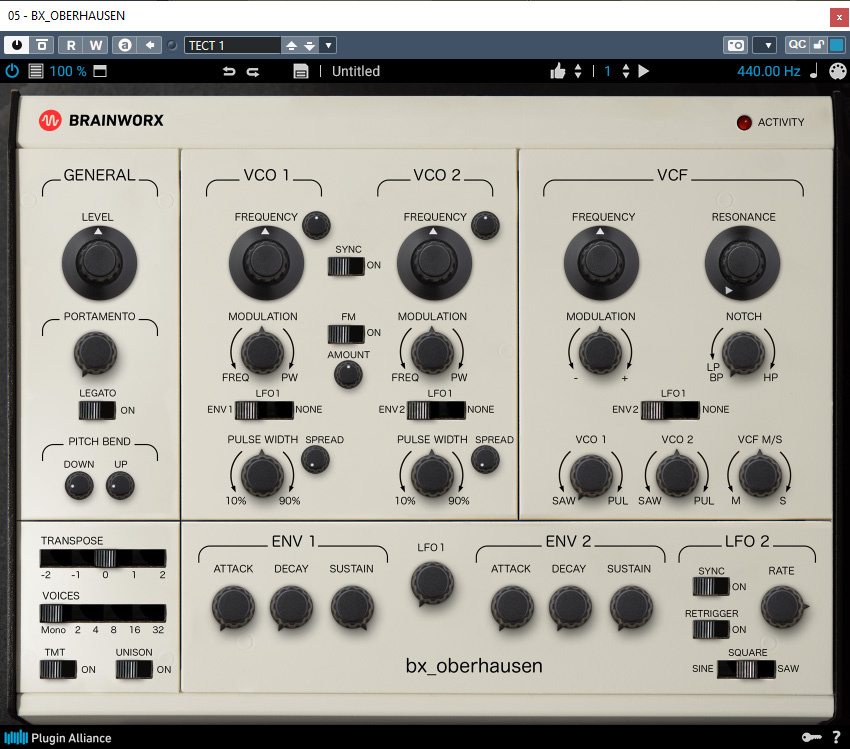Open the dropdown arrow next to camera icon
Viewport: 850px width, 749px height.
point(767,45)
